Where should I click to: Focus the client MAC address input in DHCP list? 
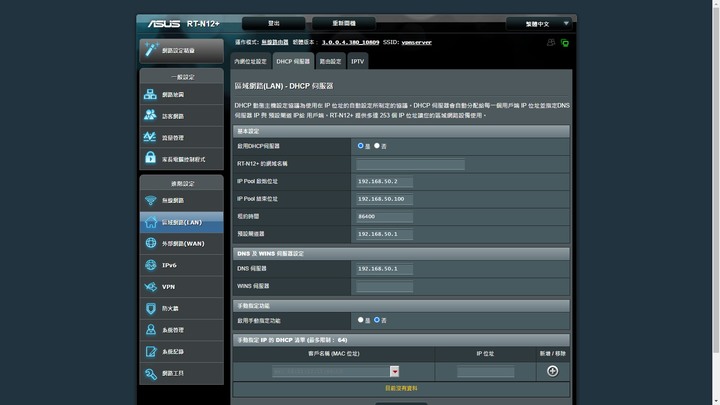click(x=331, y=371)
